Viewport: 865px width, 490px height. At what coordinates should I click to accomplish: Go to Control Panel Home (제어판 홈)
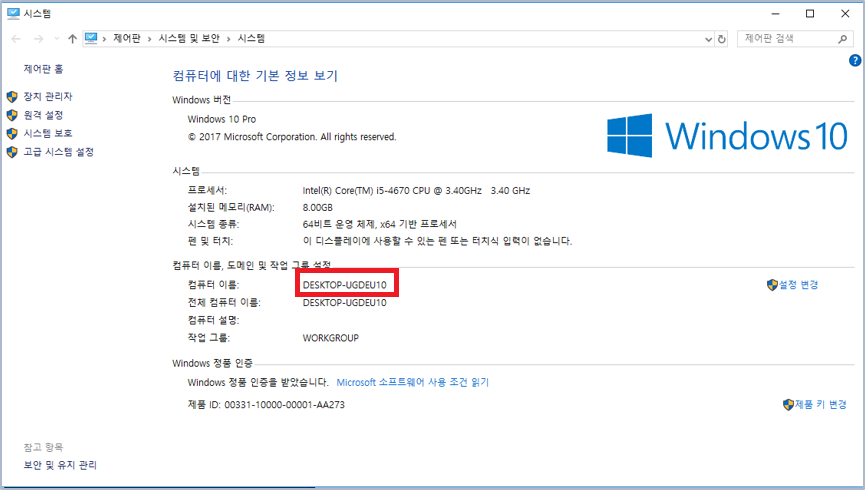(x=43, y=69)
